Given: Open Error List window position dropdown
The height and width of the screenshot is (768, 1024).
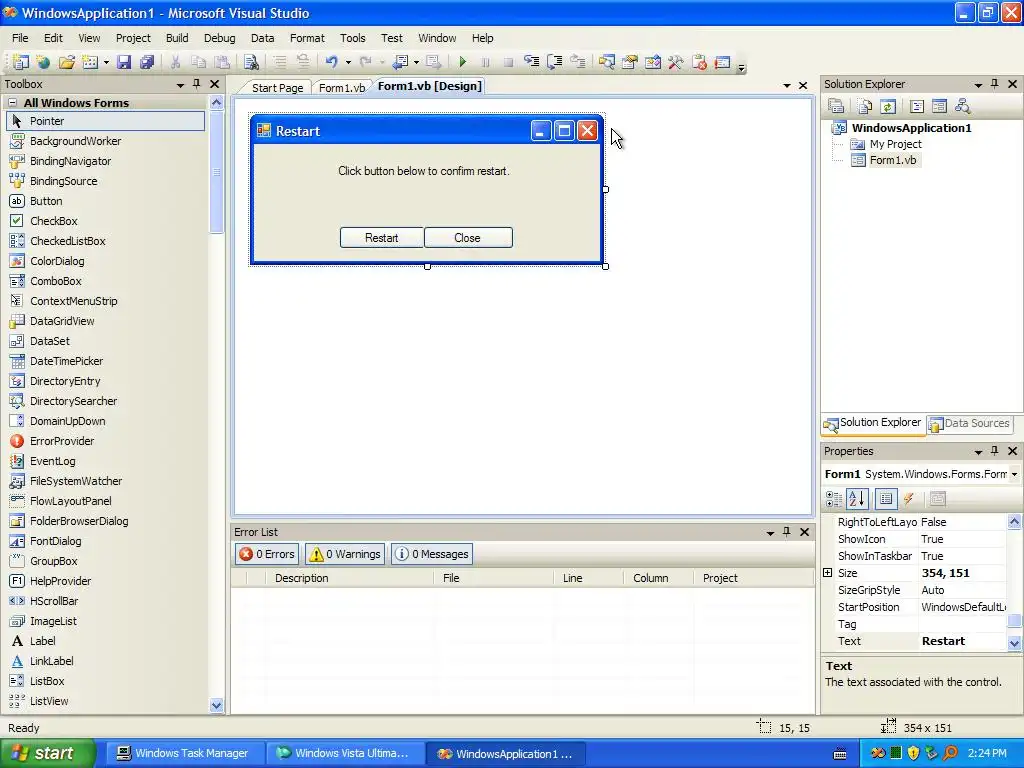Looking at the screenshot, I should (771, 533).
